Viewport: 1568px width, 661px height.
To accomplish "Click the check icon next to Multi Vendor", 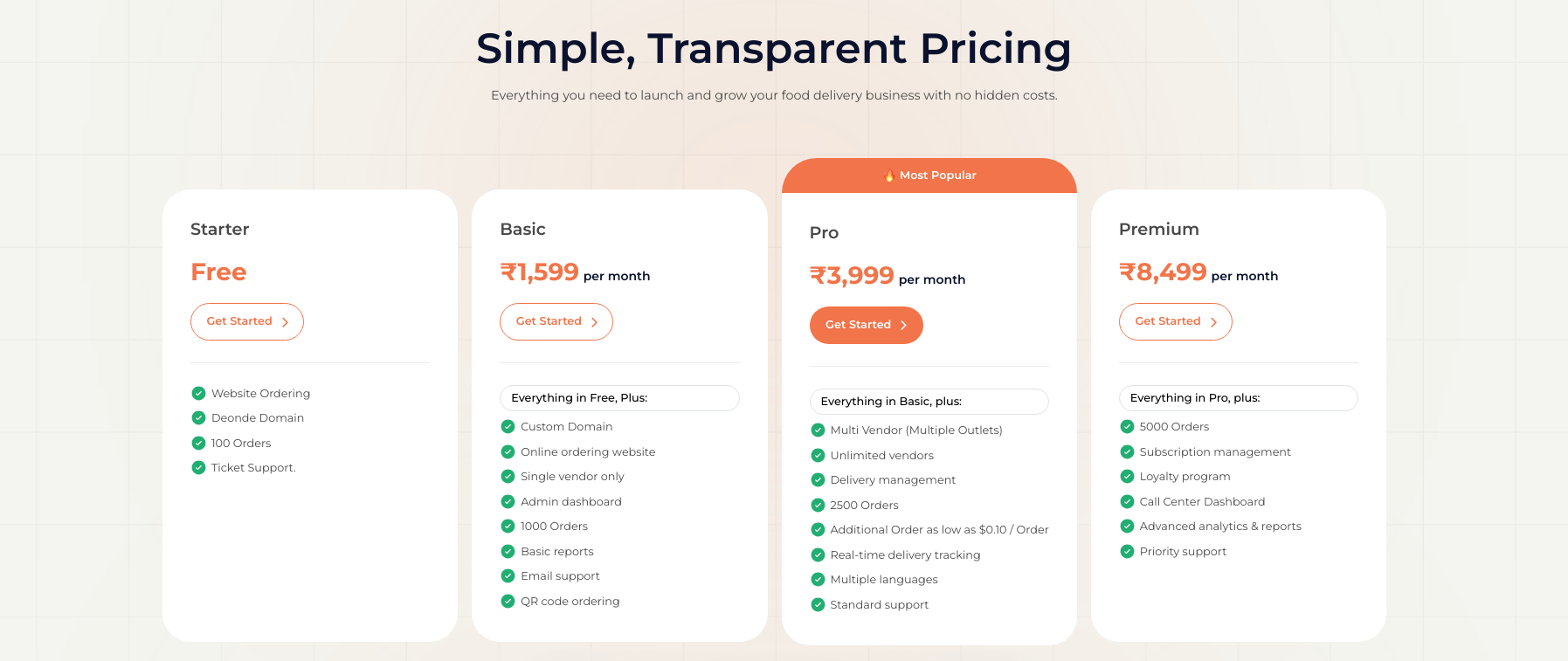I will point(818,430).
